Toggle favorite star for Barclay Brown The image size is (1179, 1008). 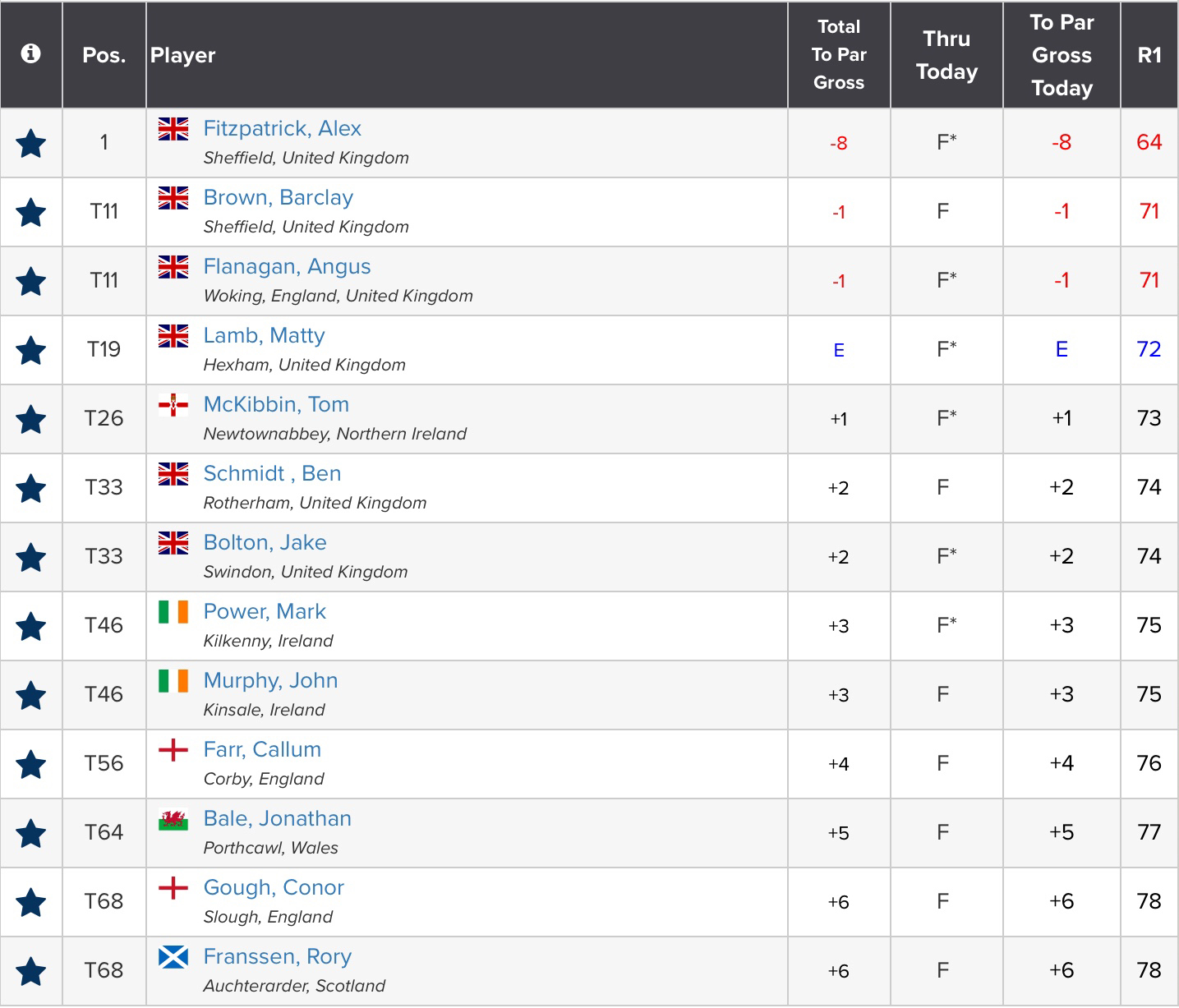(31, 213)
